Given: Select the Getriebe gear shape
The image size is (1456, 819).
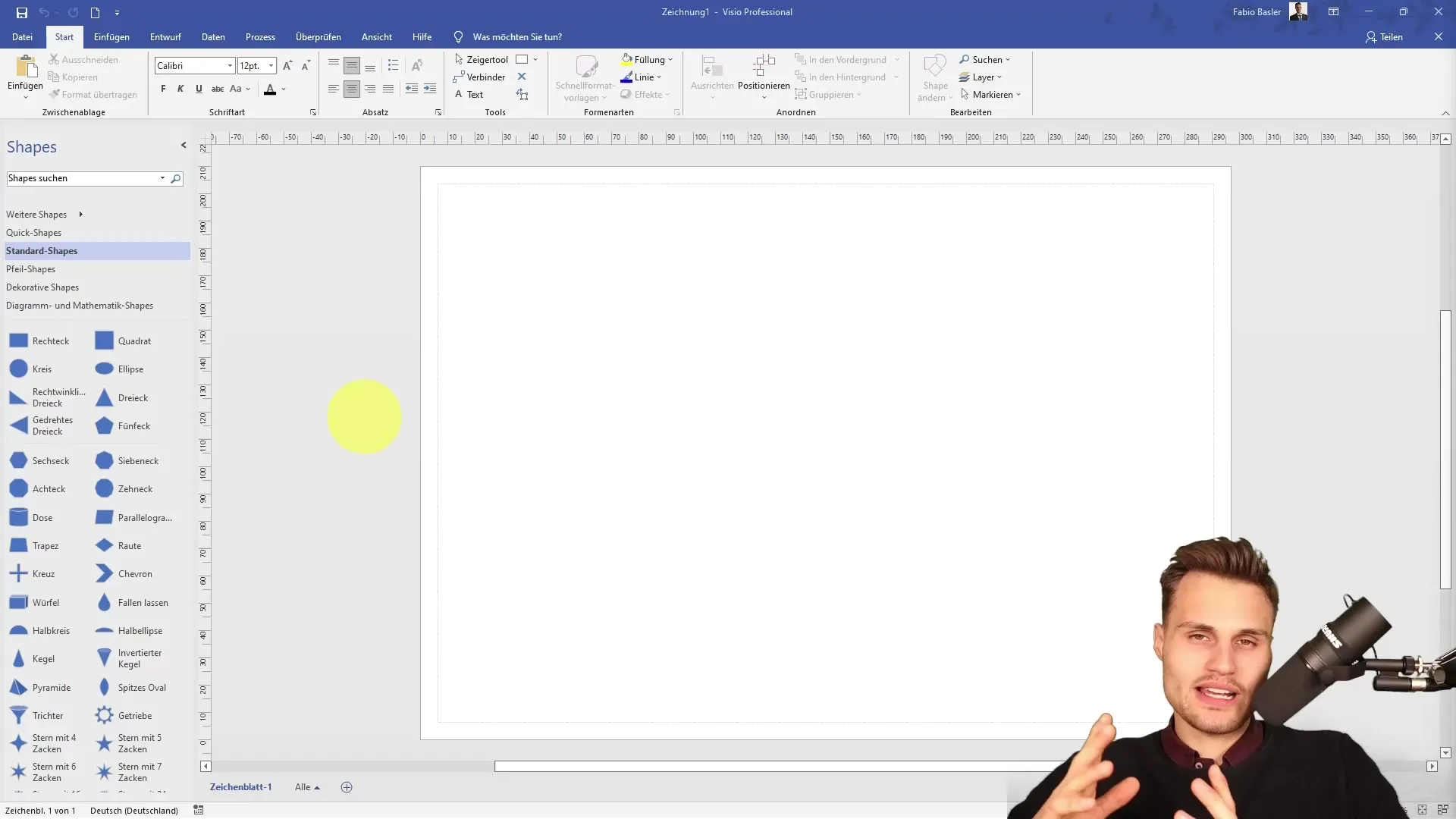Looking at the screenshot, I should (124, 716).
